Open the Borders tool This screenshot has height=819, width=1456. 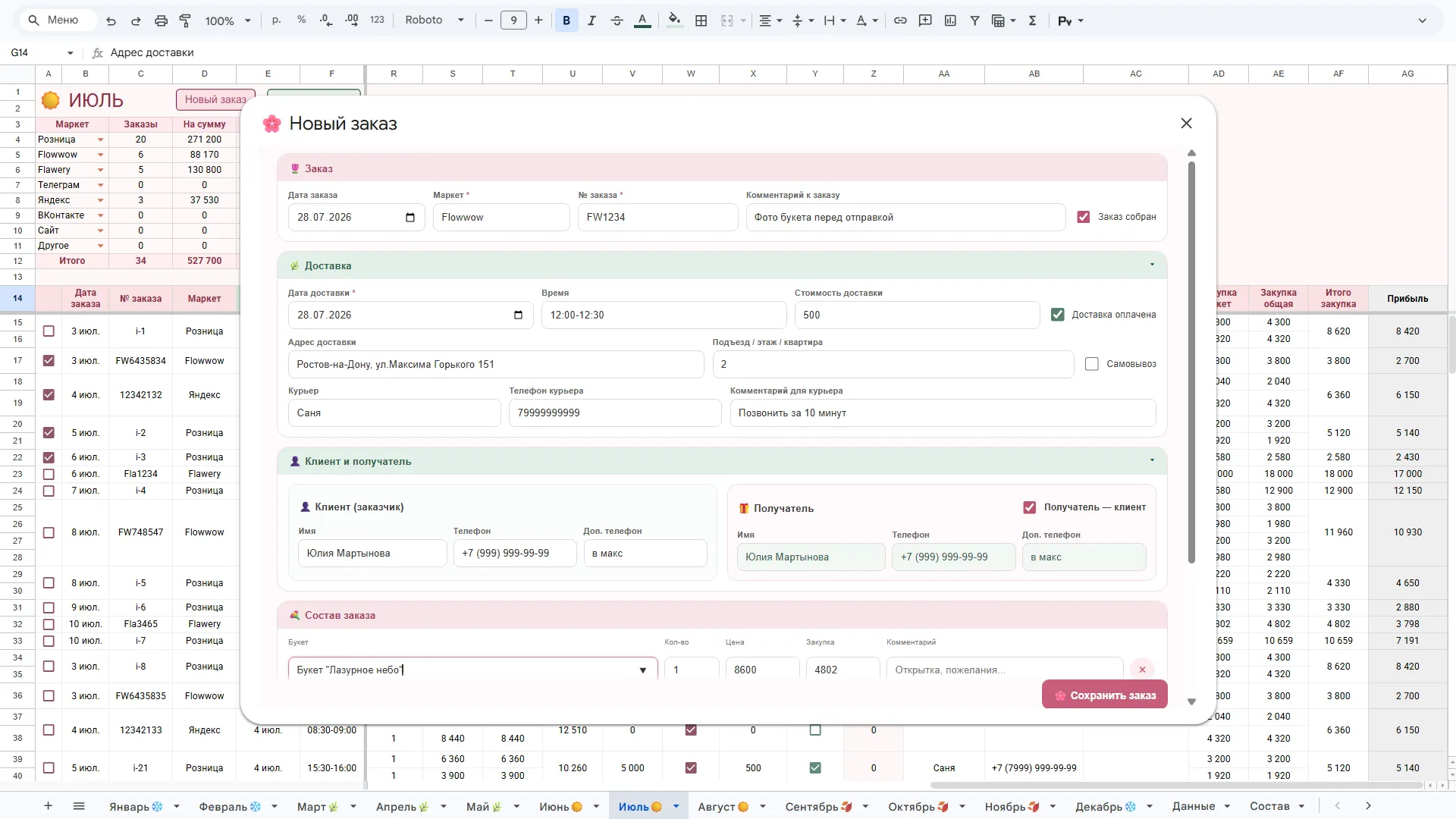point(701,20)
